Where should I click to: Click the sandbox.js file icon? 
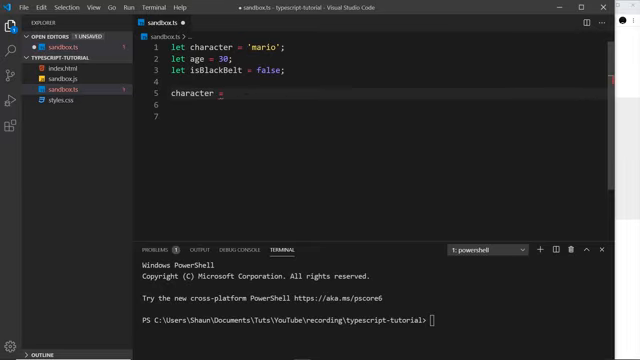42,79
